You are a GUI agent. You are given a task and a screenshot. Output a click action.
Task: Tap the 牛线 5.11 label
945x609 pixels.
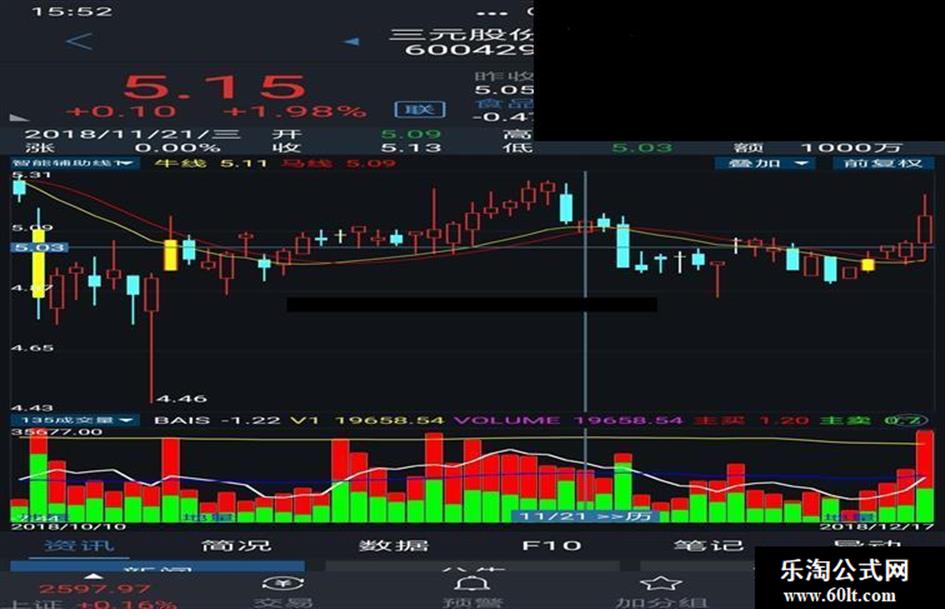[x=211, y=163]
